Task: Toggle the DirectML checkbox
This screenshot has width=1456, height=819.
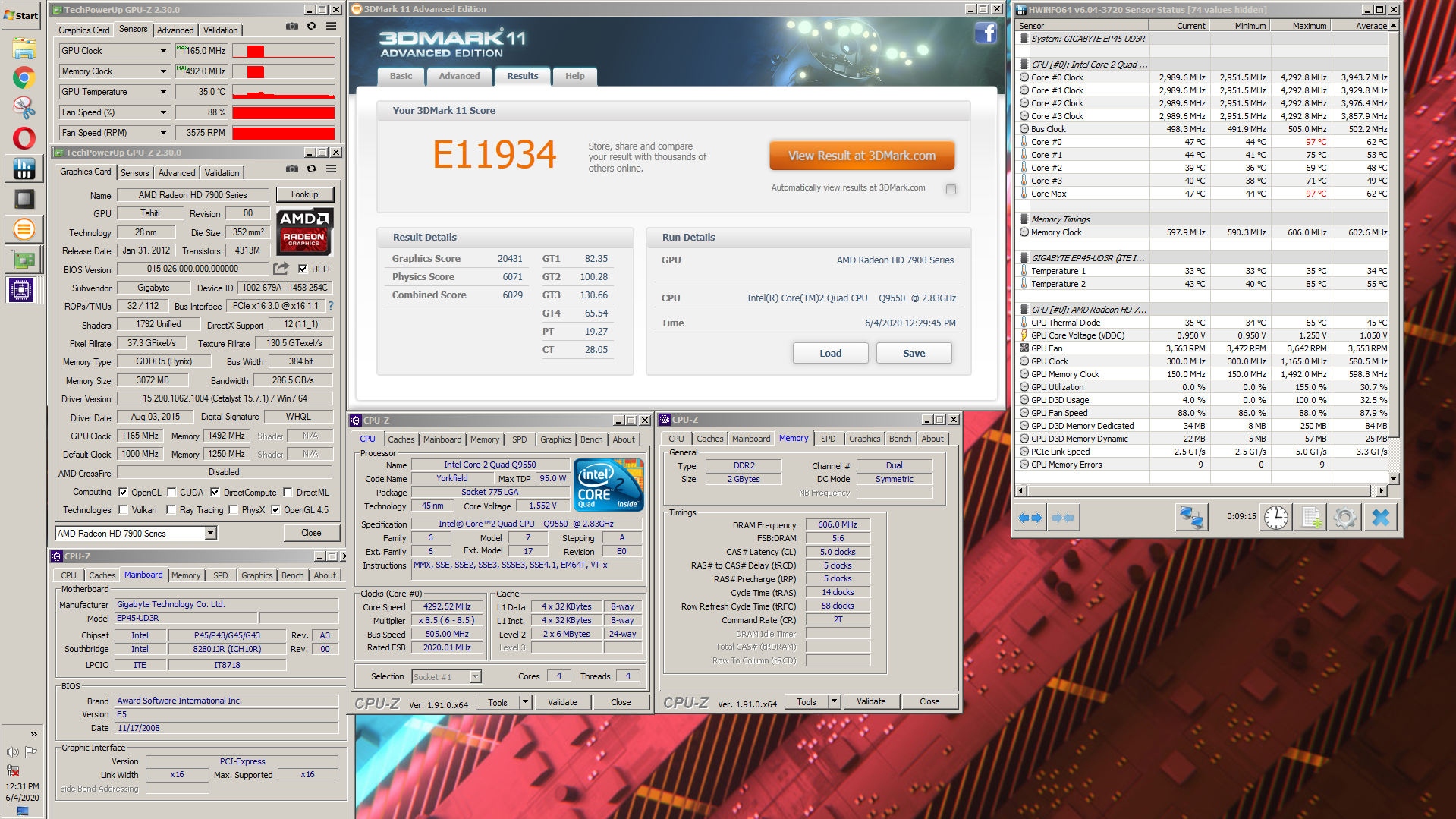Action: click(288, 492)
